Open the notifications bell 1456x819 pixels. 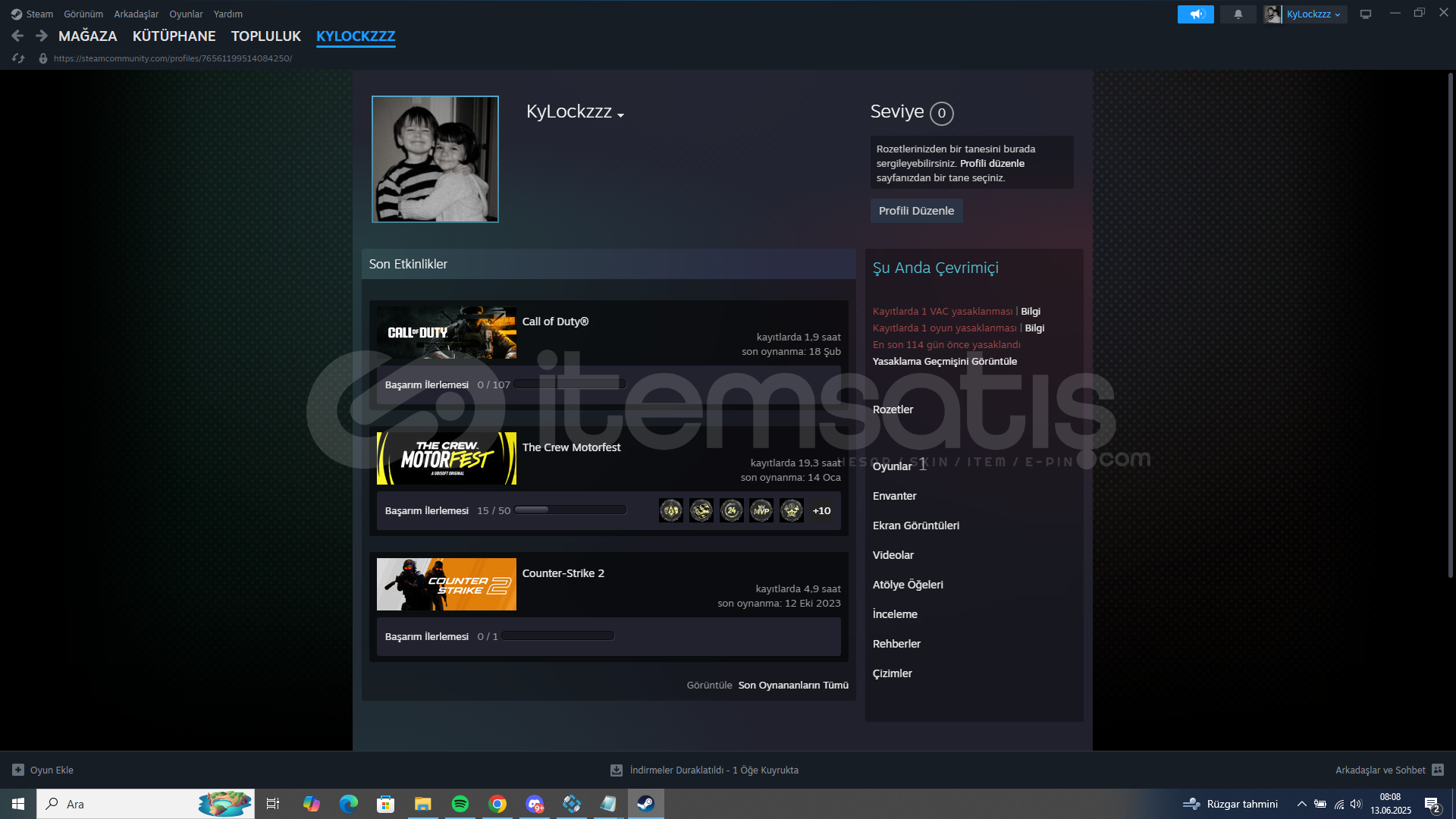(x=1238, y=14)
